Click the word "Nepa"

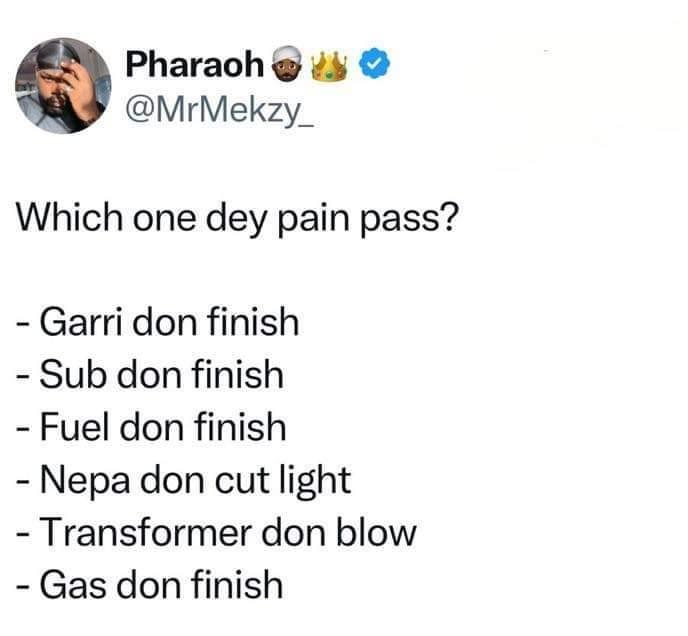[x=85, y=482]
